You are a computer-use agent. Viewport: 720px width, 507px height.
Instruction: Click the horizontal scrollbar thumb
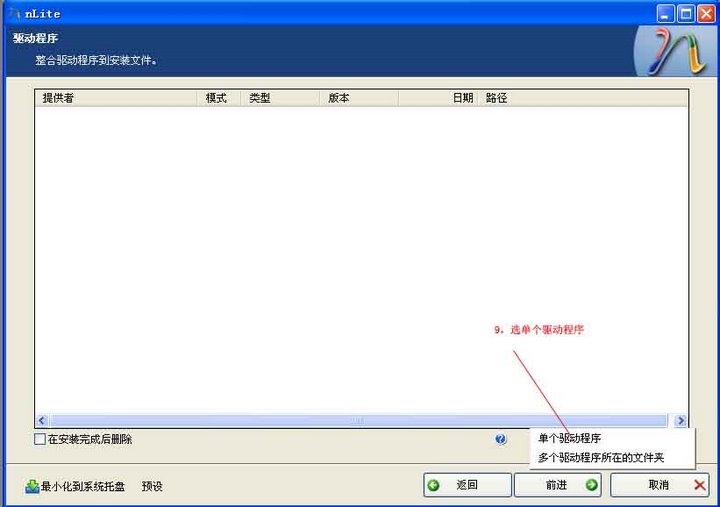[x=358, y=420]
